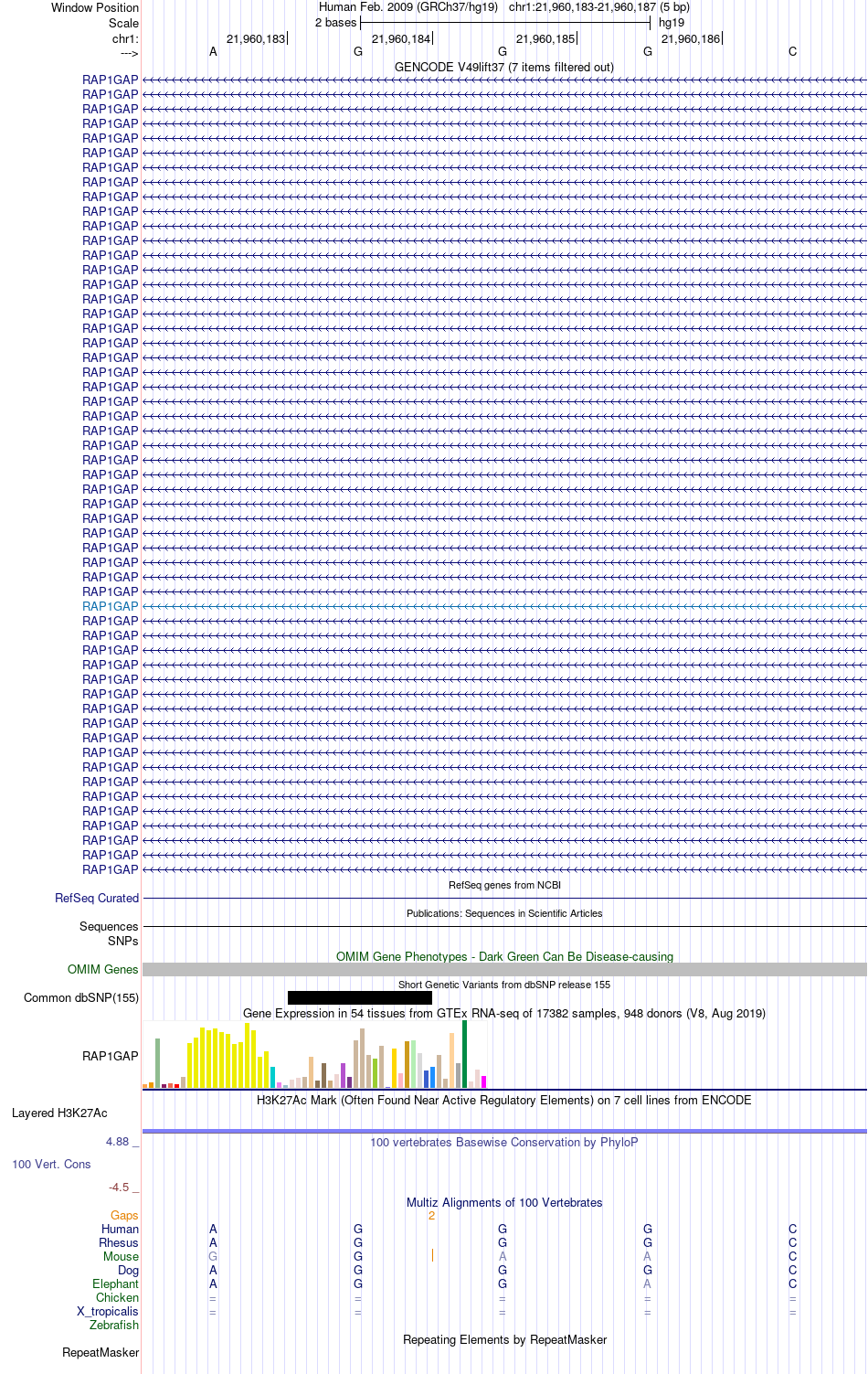Open 'Gene Expression in 54 tissues from GTEx' title
Viewport: 868px width, 1374px height.
504,1013
